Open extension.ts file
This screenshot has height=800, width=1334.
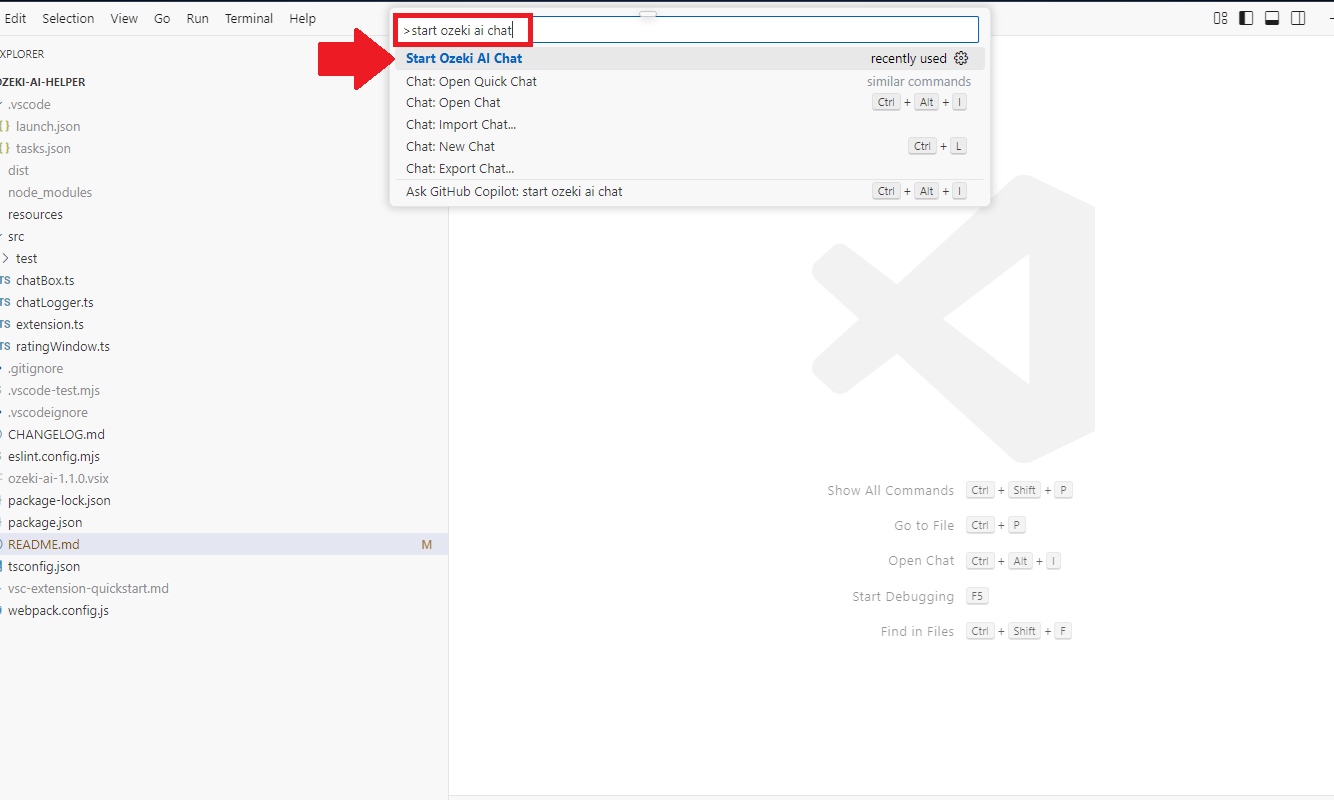[224, 324]
